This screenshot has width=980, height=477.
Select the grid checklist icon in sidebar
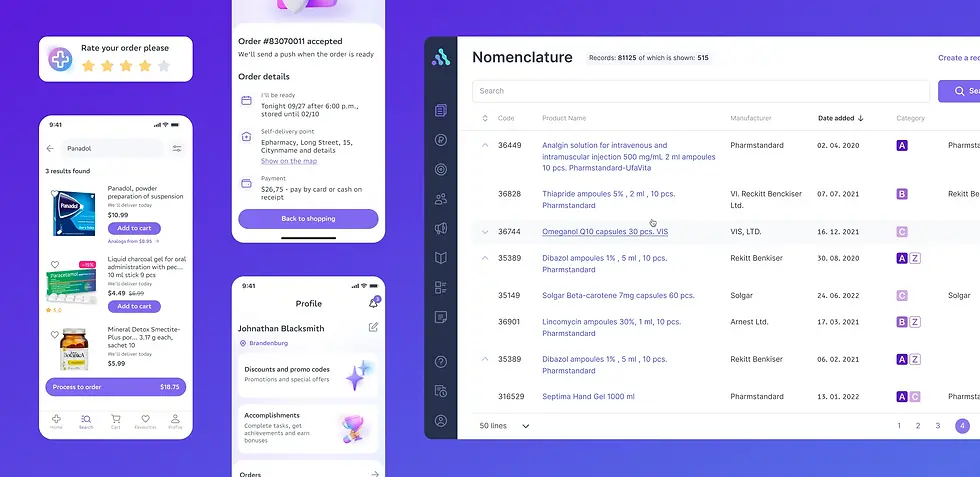pos(441,288)
